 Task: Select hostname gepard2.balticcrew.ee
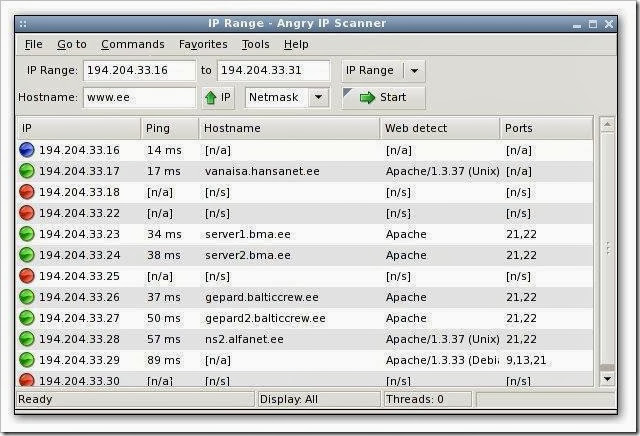coord(265,318)
